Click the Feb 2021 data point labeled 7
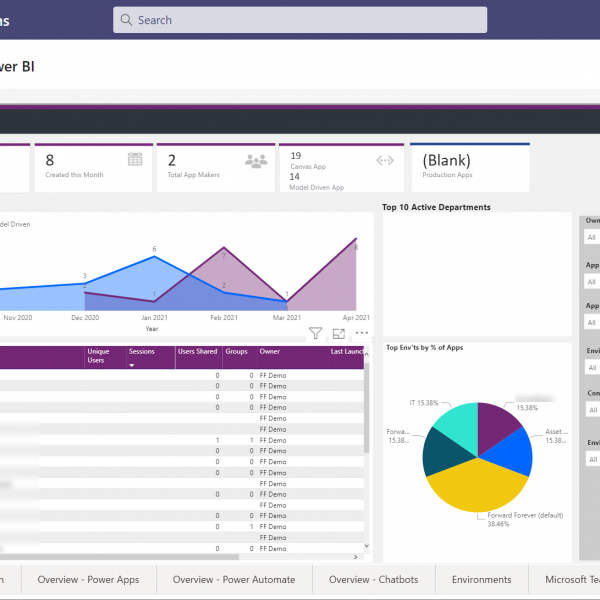 224,247
